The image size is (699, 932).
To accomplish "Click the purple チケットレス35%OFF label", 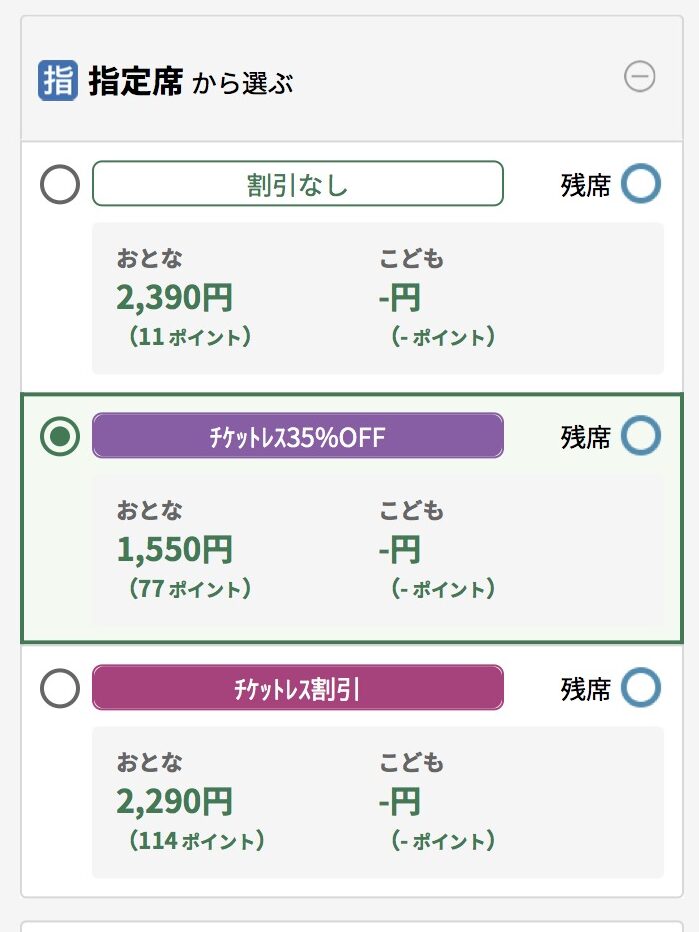I will click(298, 436).
